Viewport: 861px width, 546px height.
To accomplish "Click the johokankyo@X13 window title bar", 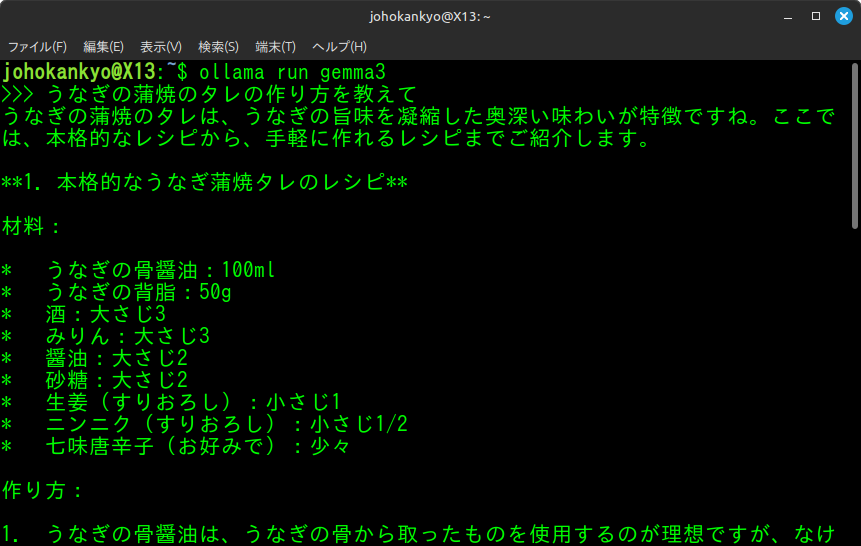I will [x=430, y=16].
